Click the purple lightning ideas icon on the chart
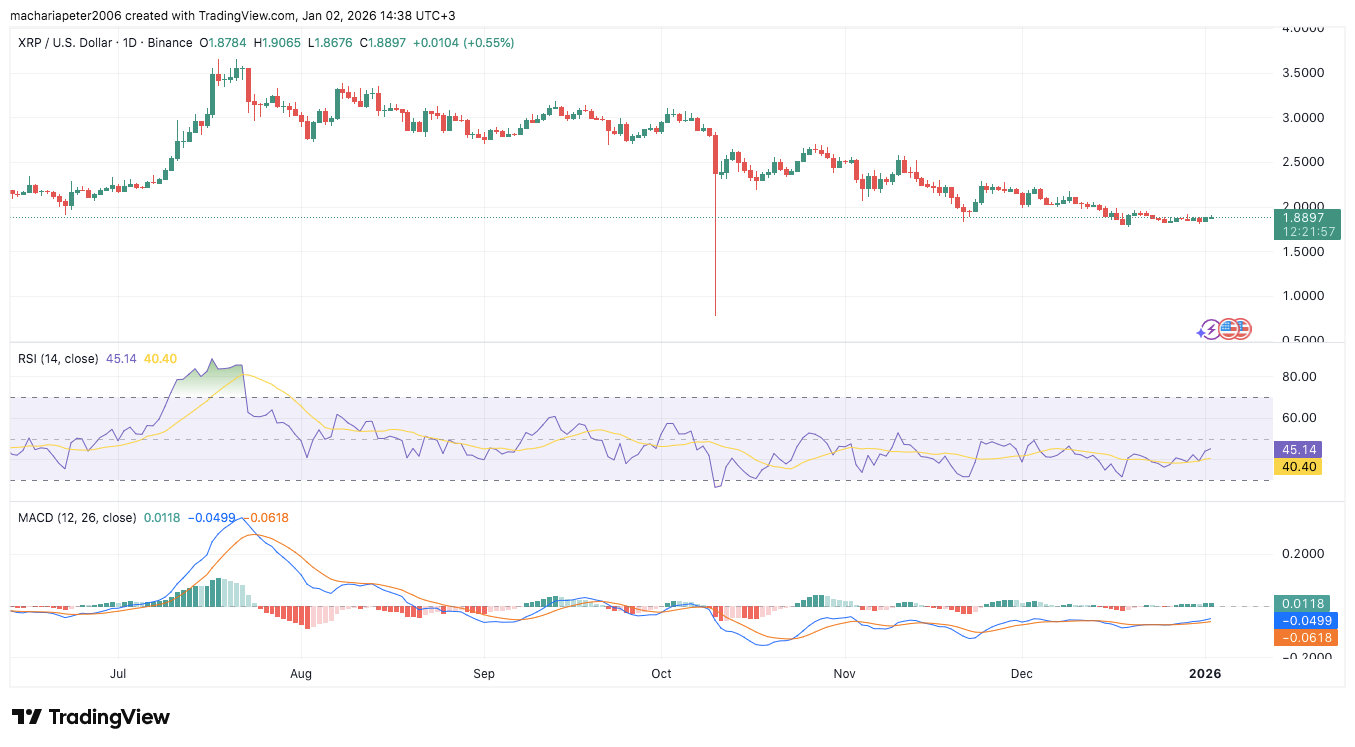The height and width of the screenshot is (747, 1355). pyautogui.click(x=1211, y=329)
